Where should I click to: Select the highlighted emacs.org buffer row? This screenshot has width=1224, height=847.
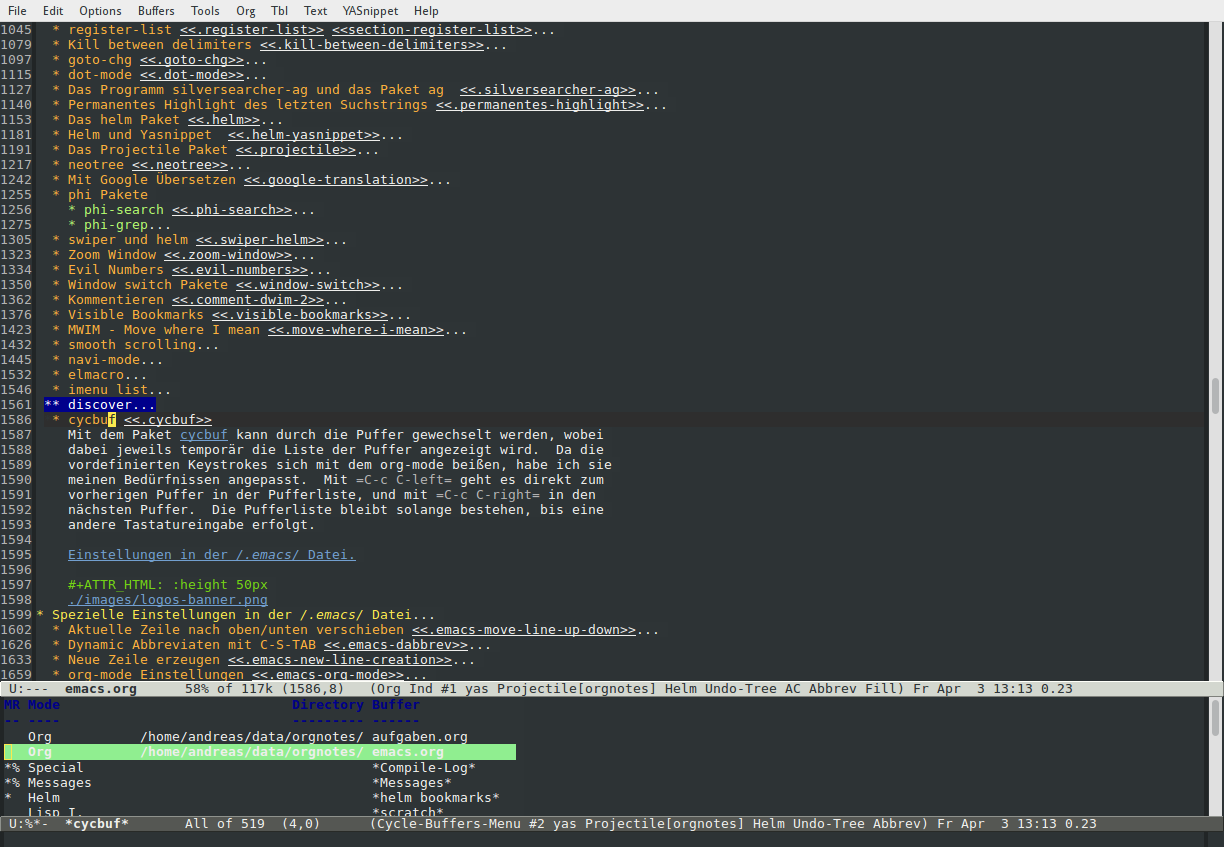407,752
